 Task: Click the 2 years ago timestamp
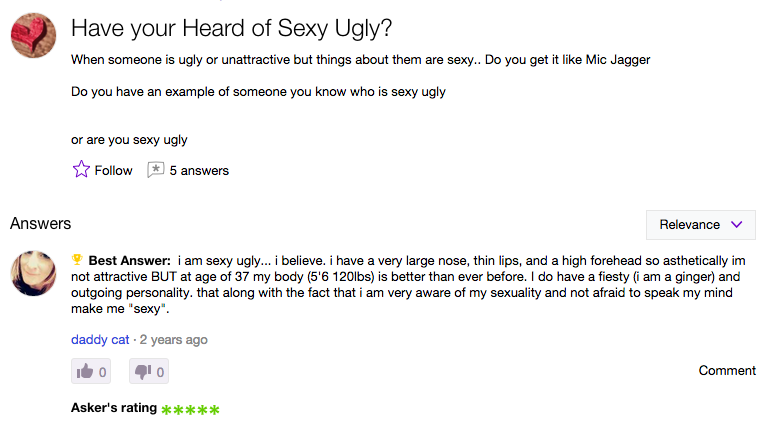tap(173, 339)
